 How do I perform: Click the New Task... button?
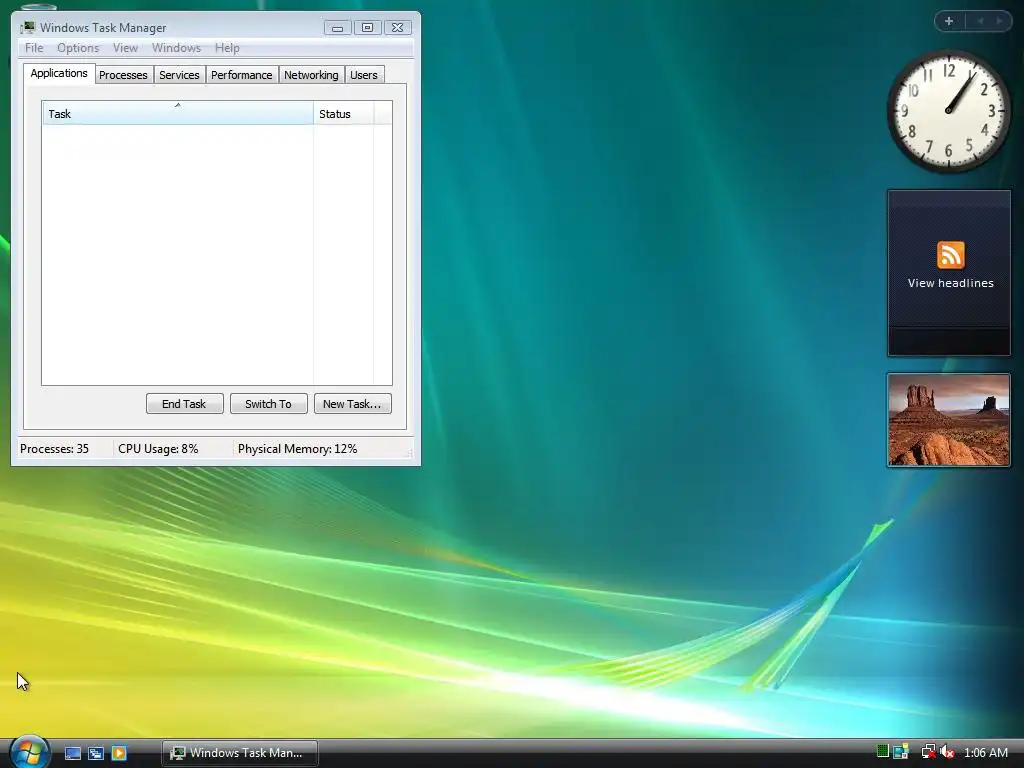click(353, 404)
